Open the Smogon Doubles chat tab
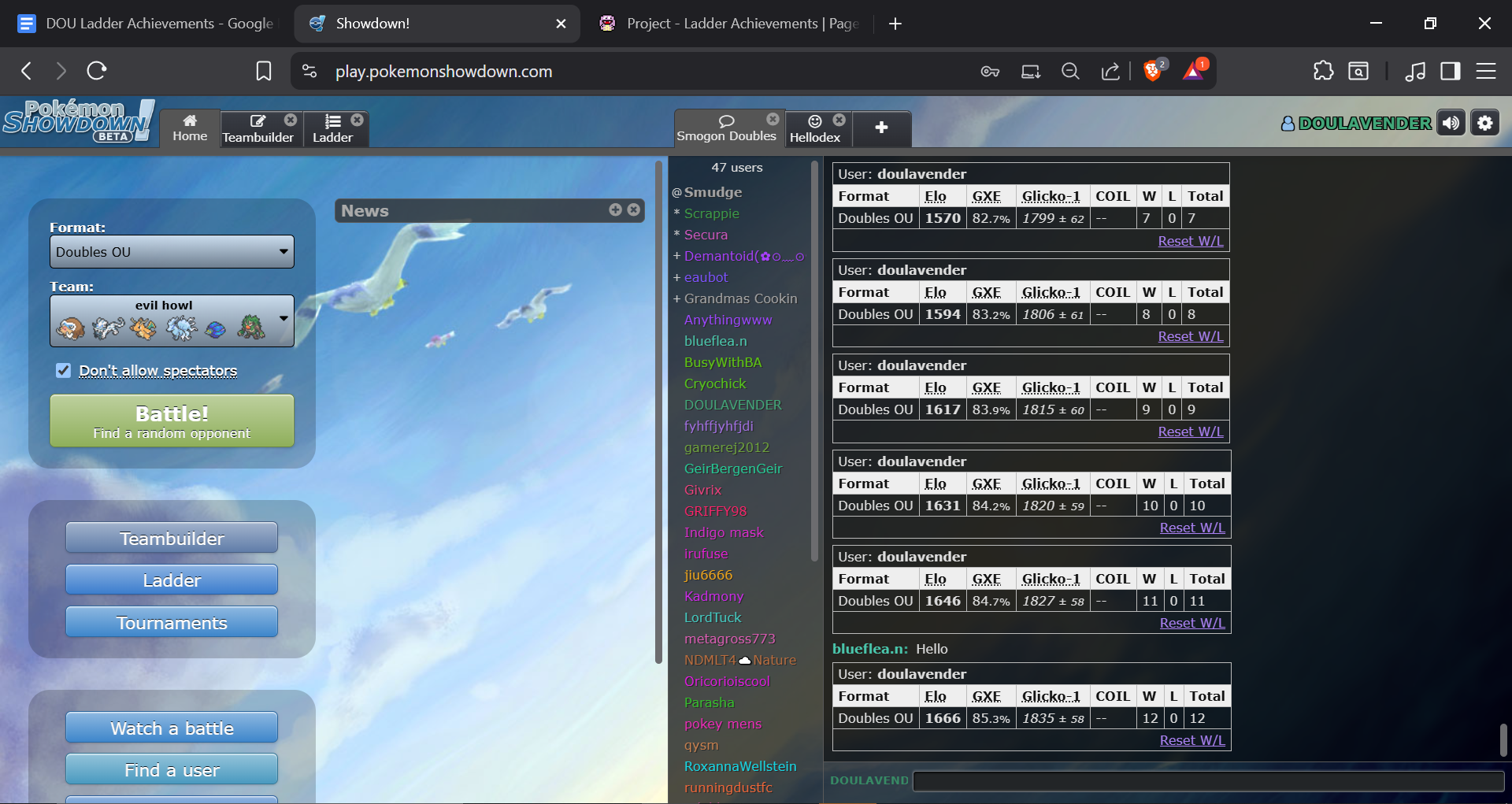Screen dimensions: 1512x804 tap(726, 128)
